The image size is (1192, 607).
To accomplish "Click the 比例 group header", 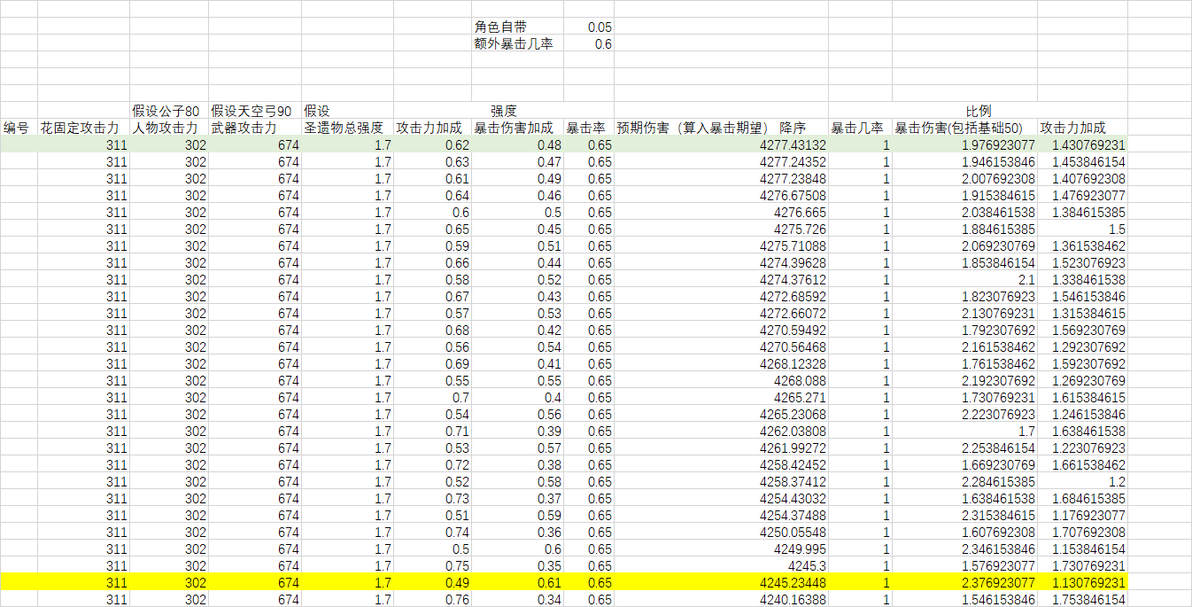I will point(978,110).
